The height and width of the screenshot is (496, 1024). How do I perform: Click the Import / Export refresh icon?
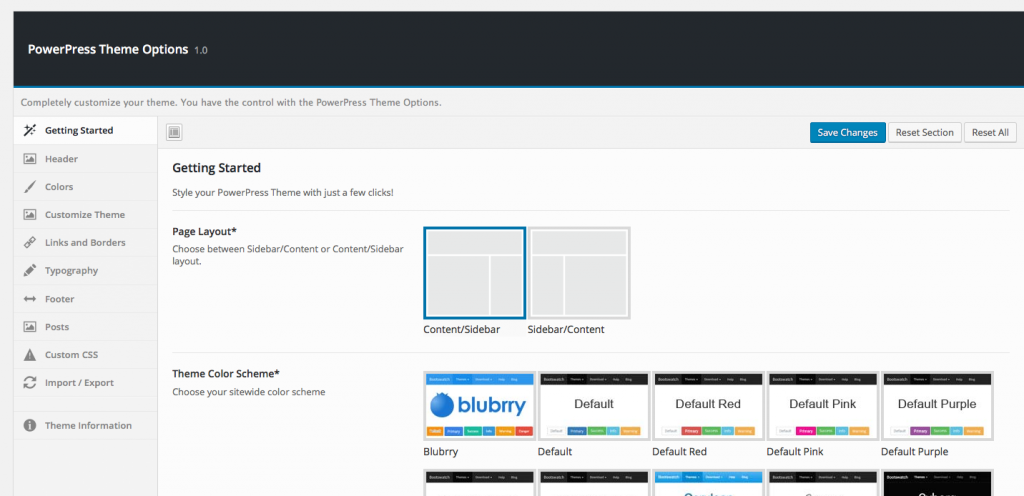pyautogui.click(x=29, y=382)
